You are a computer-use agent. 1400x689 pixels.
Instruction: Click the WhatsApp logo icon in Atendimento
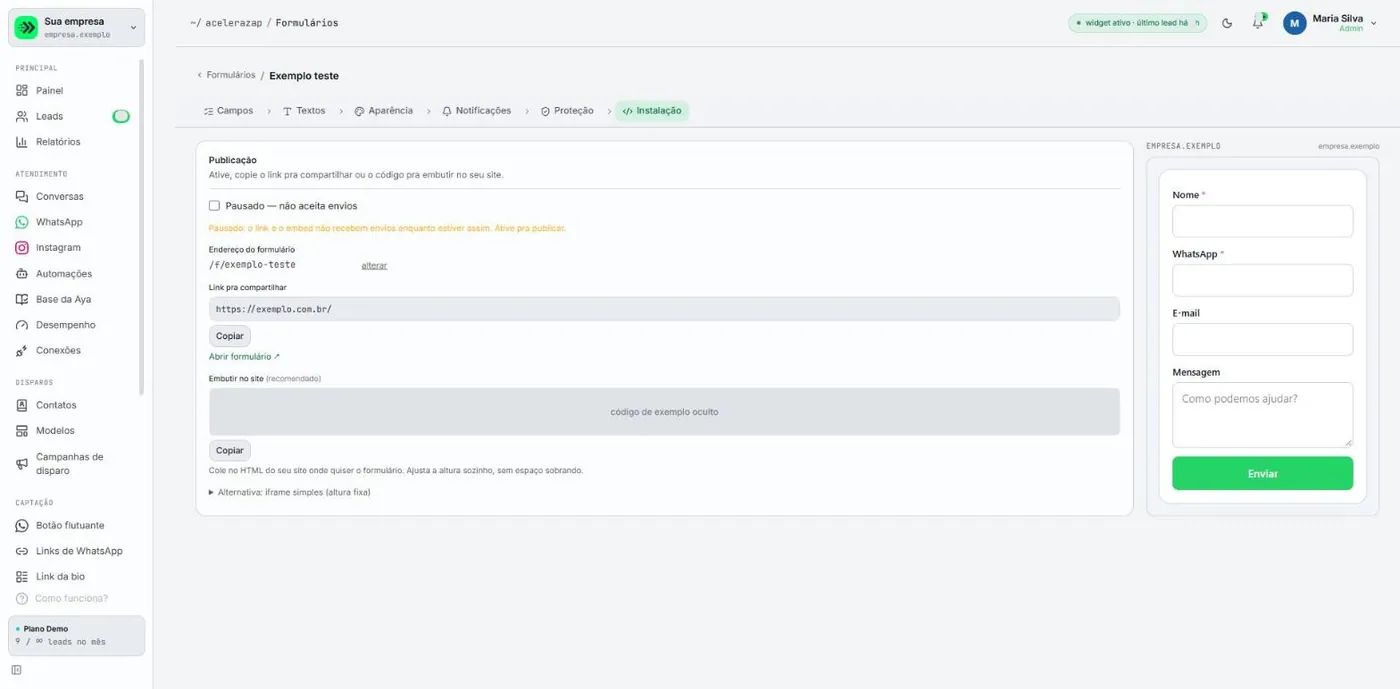pyautogui.click(x=22, y=222)
